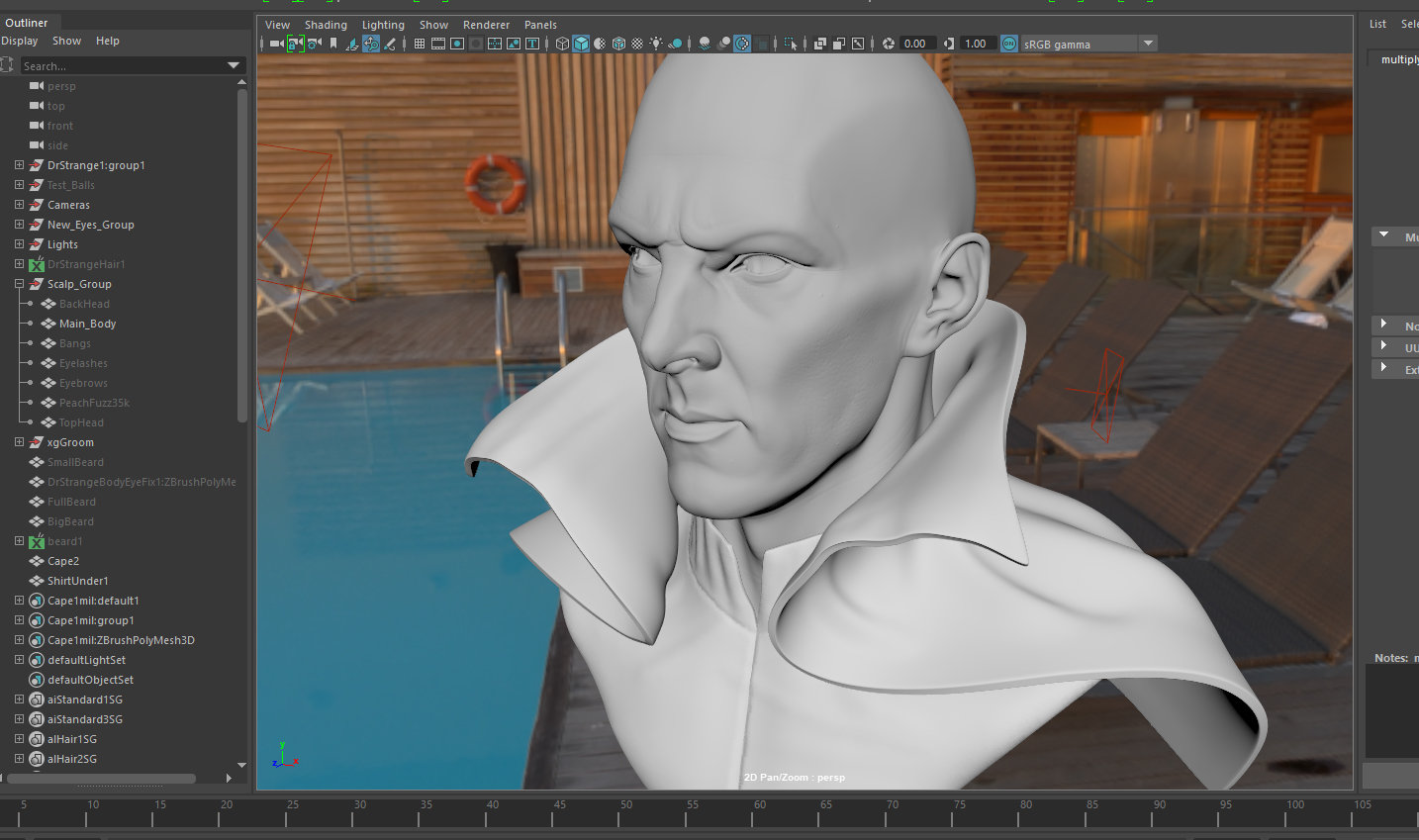Expand the New_Eyes_Group node

[x=19, y=225]
